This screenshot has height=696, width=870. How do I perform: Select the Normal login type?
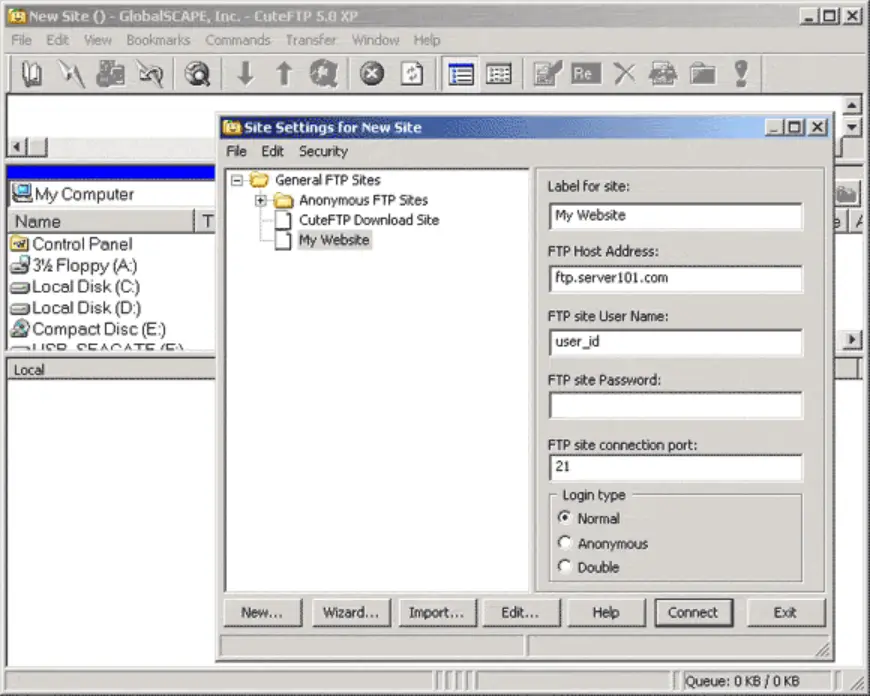tap(565, 518)
